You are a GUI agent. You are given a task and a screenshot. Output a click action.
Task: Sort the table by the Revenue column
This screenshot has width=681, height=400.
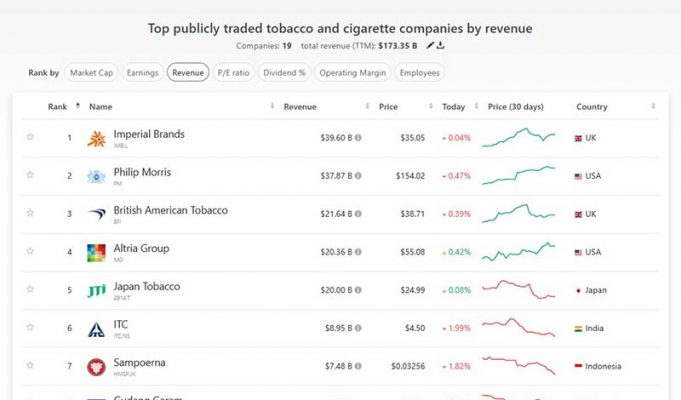click(x=302, y=106)
